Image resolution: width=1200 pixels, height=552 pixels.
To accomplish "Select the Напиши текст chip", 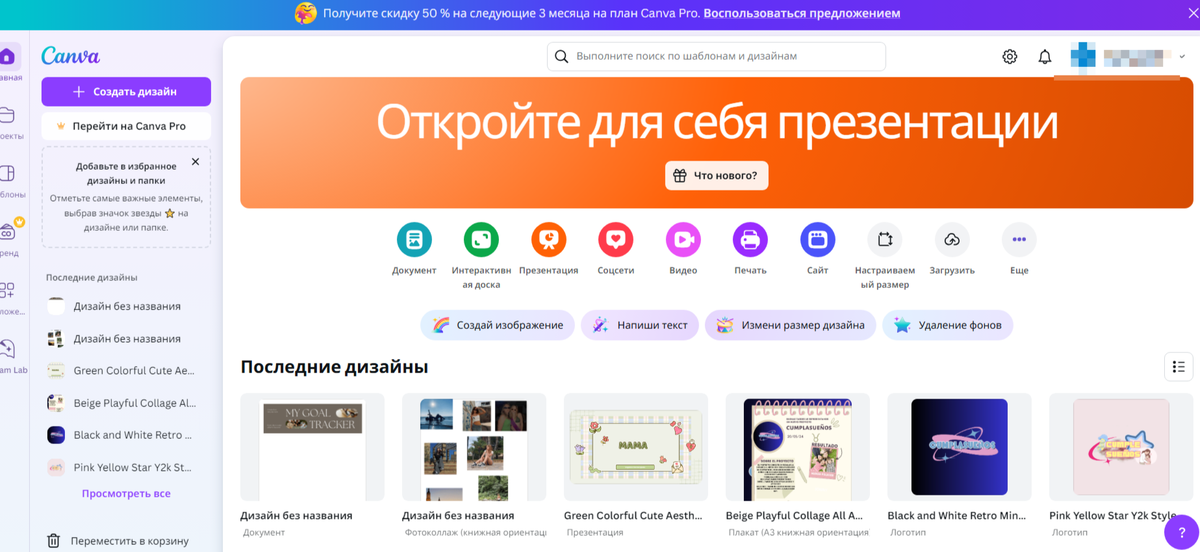I will tap(640, 325).
